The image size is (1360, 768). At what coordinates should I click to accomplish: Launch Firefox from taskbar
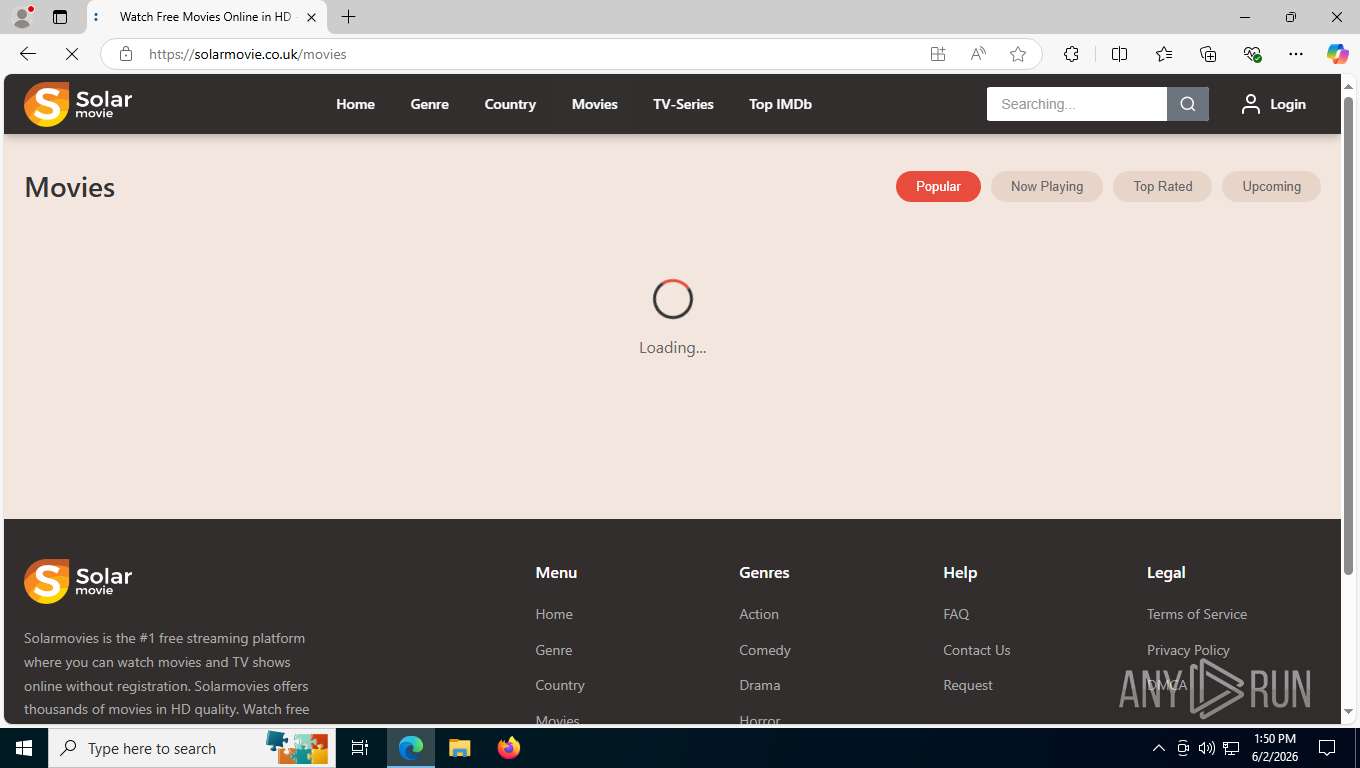pos(509,748)
